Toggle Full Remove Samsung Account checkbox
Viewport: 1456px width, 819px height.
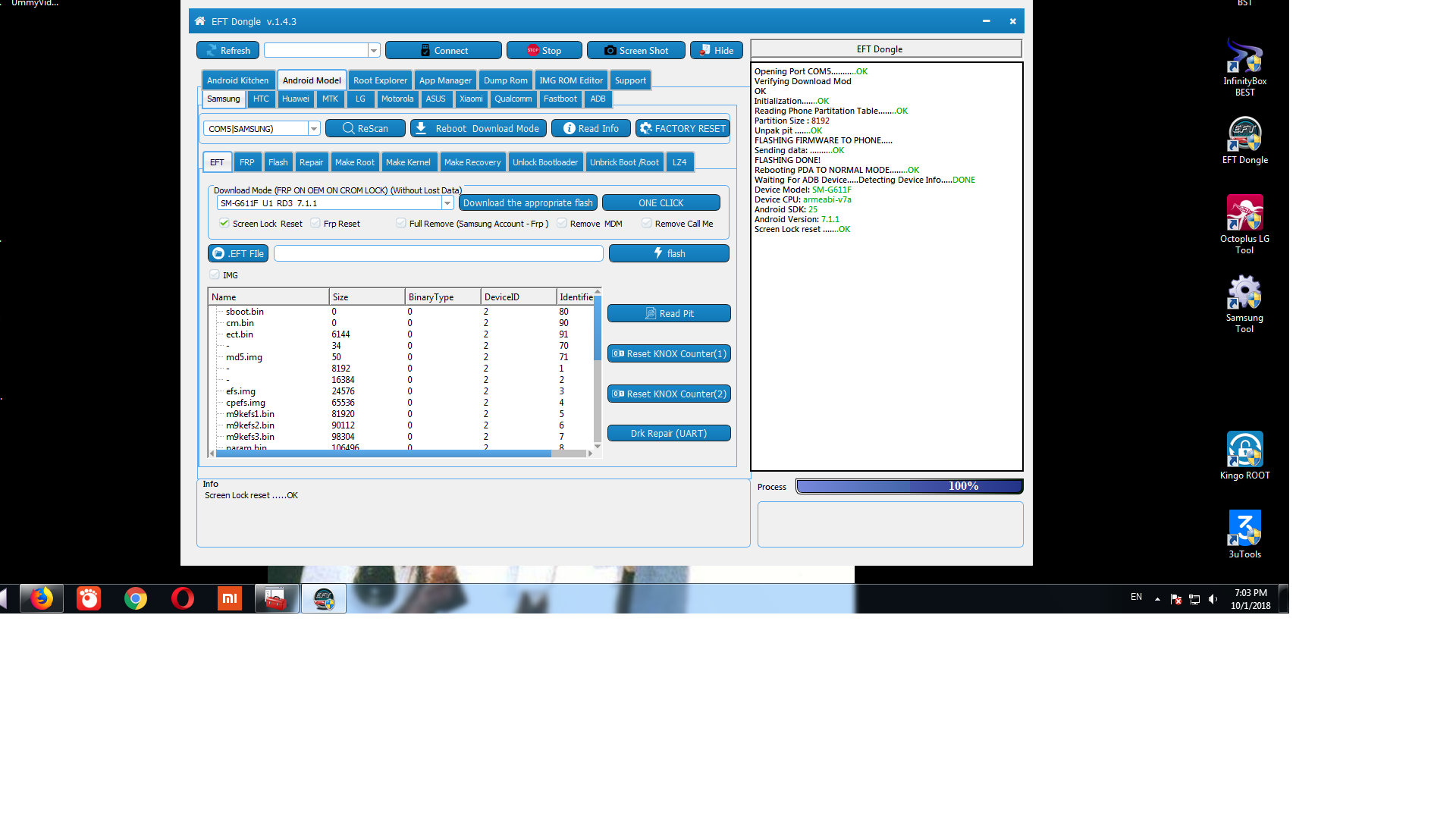pos(401,223)
